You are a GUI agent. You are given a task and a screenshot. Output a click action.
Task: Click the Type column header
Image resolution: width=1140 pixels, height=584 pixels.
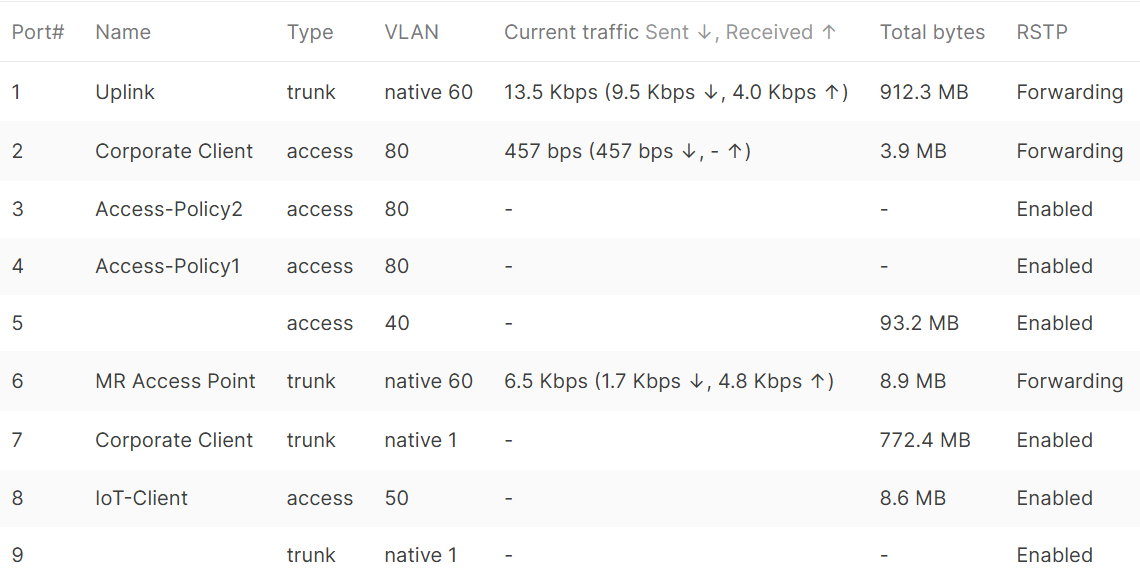click(310, 32)
